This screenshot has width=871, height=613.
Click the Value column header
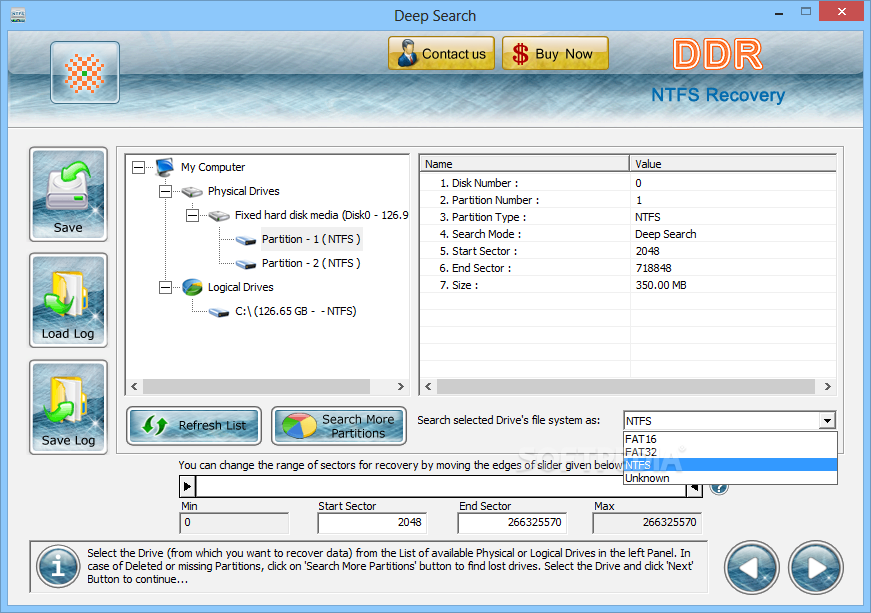pos(733,164)
